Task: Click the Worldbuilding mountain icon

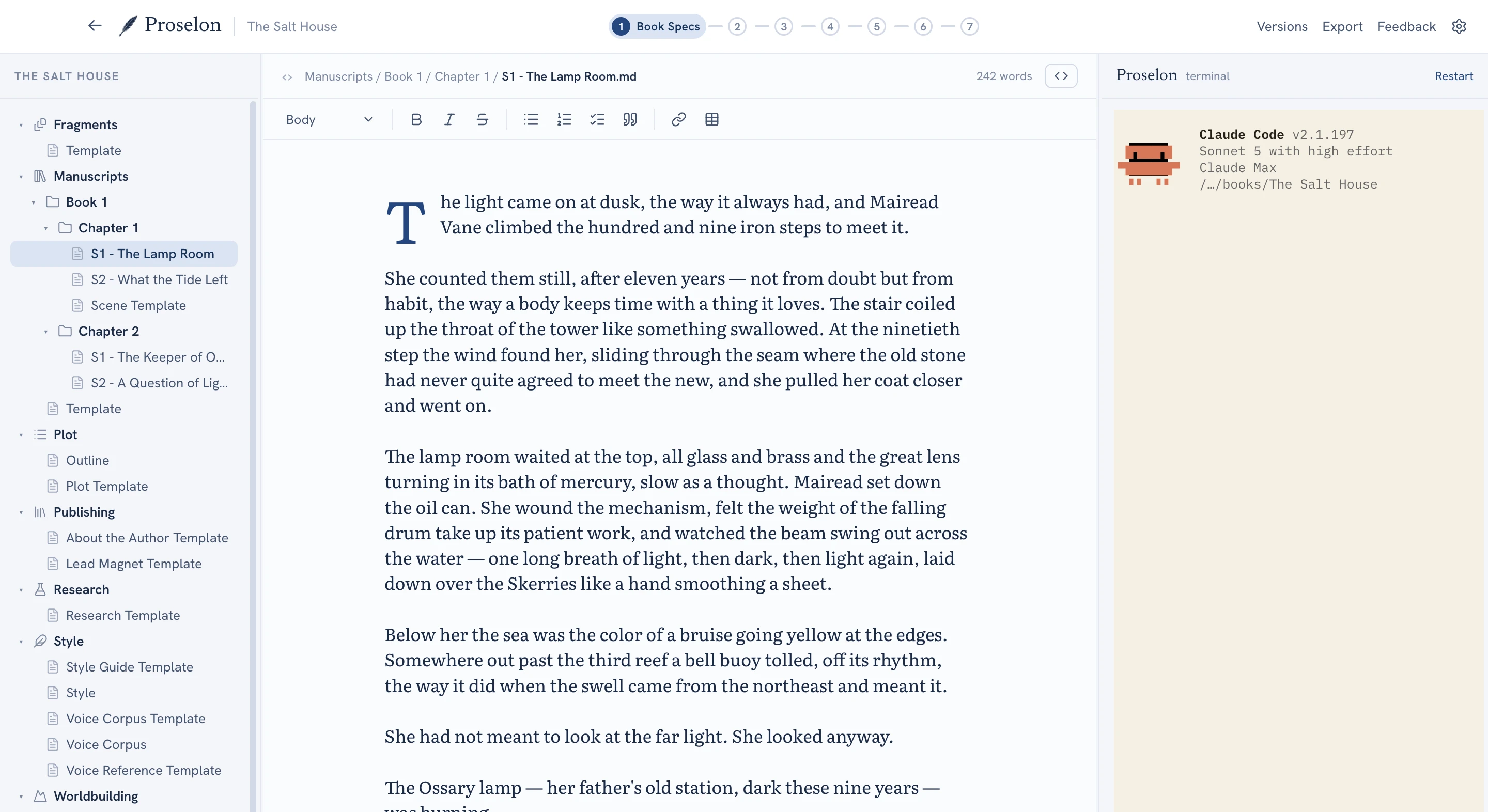Action: coord(40,797)
